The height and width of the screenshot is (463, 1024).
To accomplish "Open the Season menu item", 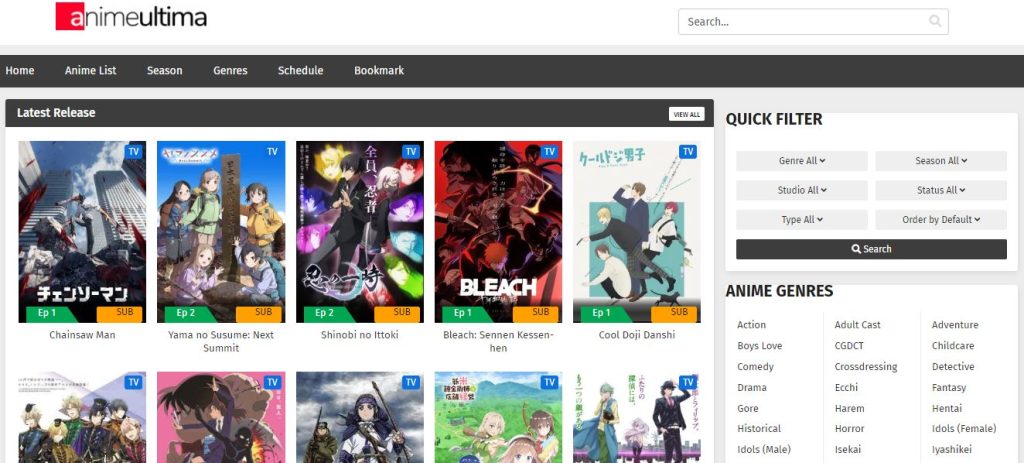I will tap(165, 71).
